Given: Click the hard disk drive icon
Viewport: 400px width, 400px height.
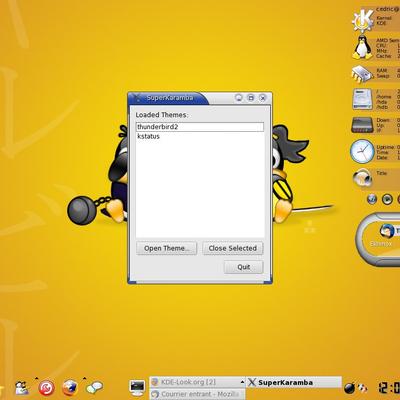Looking at the screenshot, I should click(362, 99).
